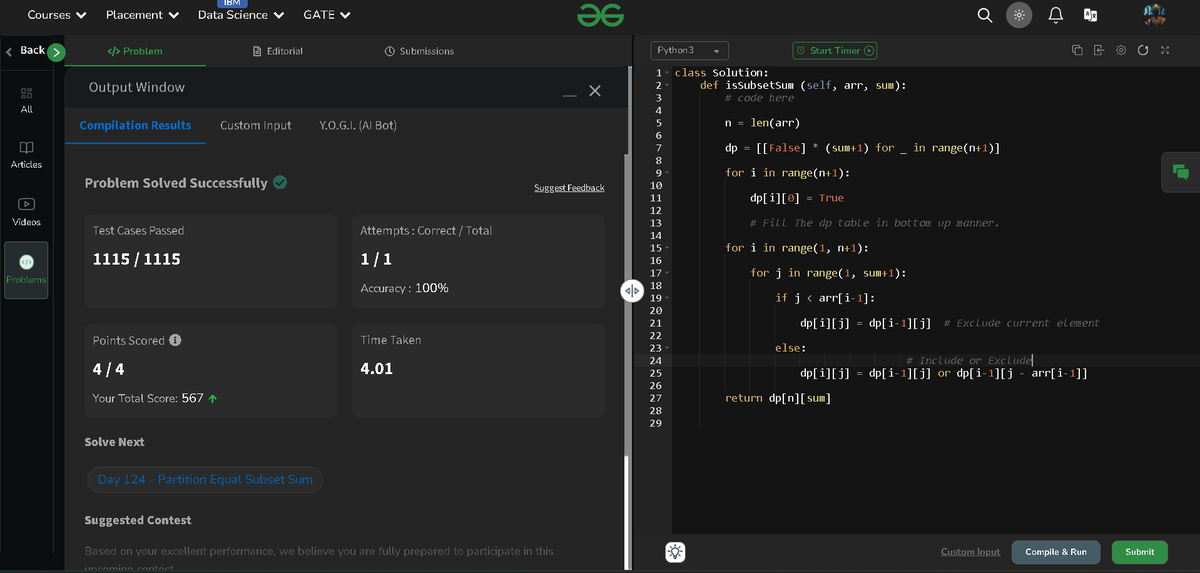The image size is (1200, 573).
Task: Click the Start Timer button
Action: click(x=835, y=50)
